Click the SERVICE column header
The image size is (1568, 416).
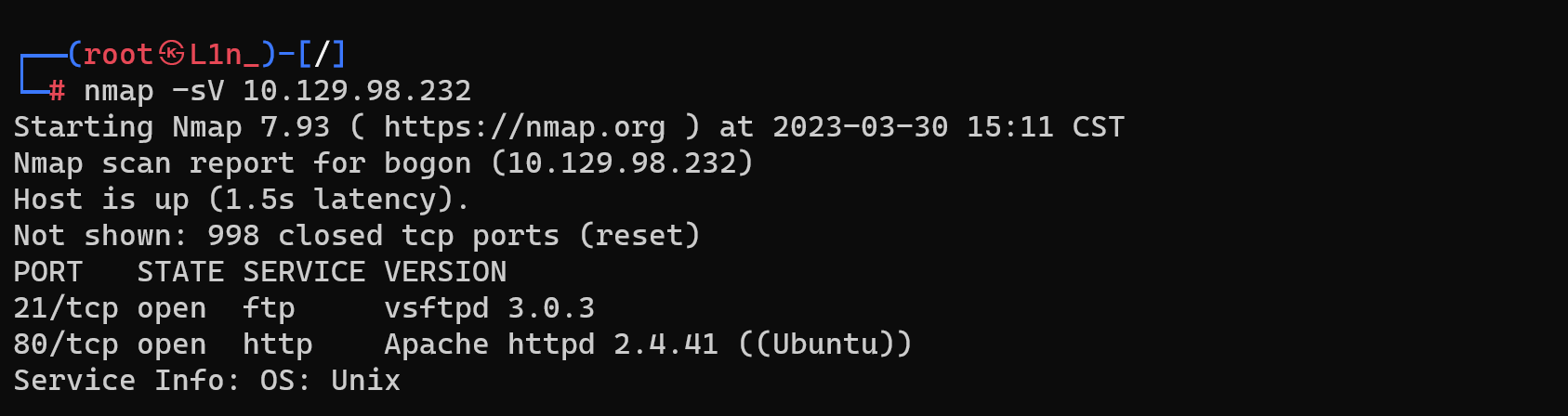coord(304,272)
